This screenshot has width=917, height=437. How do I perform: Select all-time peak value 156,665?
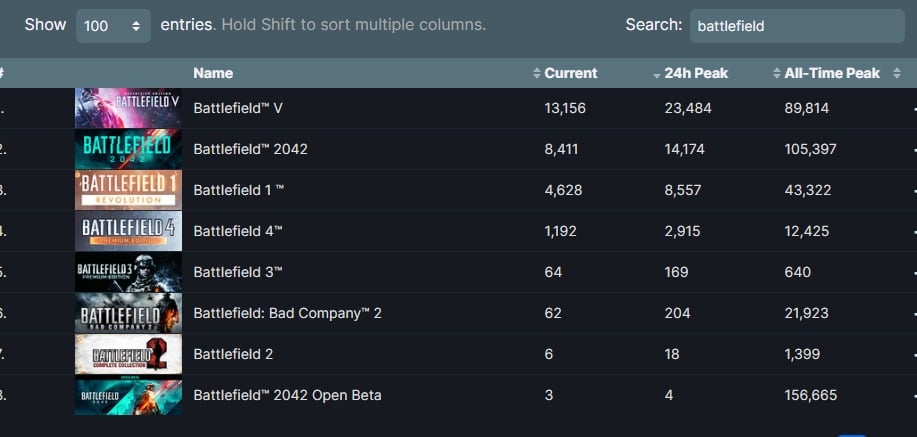[811, 395]
